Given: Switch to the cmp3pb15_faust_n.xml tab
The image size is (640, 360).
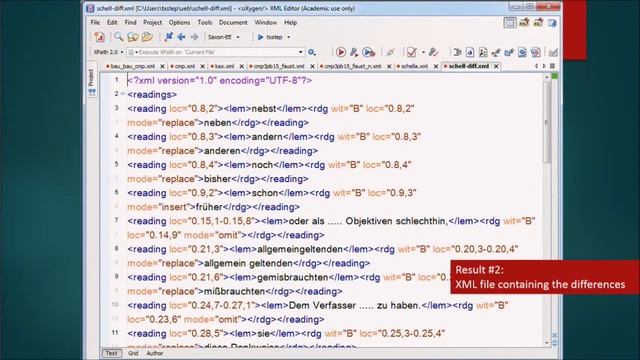Looking at the screenshot, I should pos(353,66).
